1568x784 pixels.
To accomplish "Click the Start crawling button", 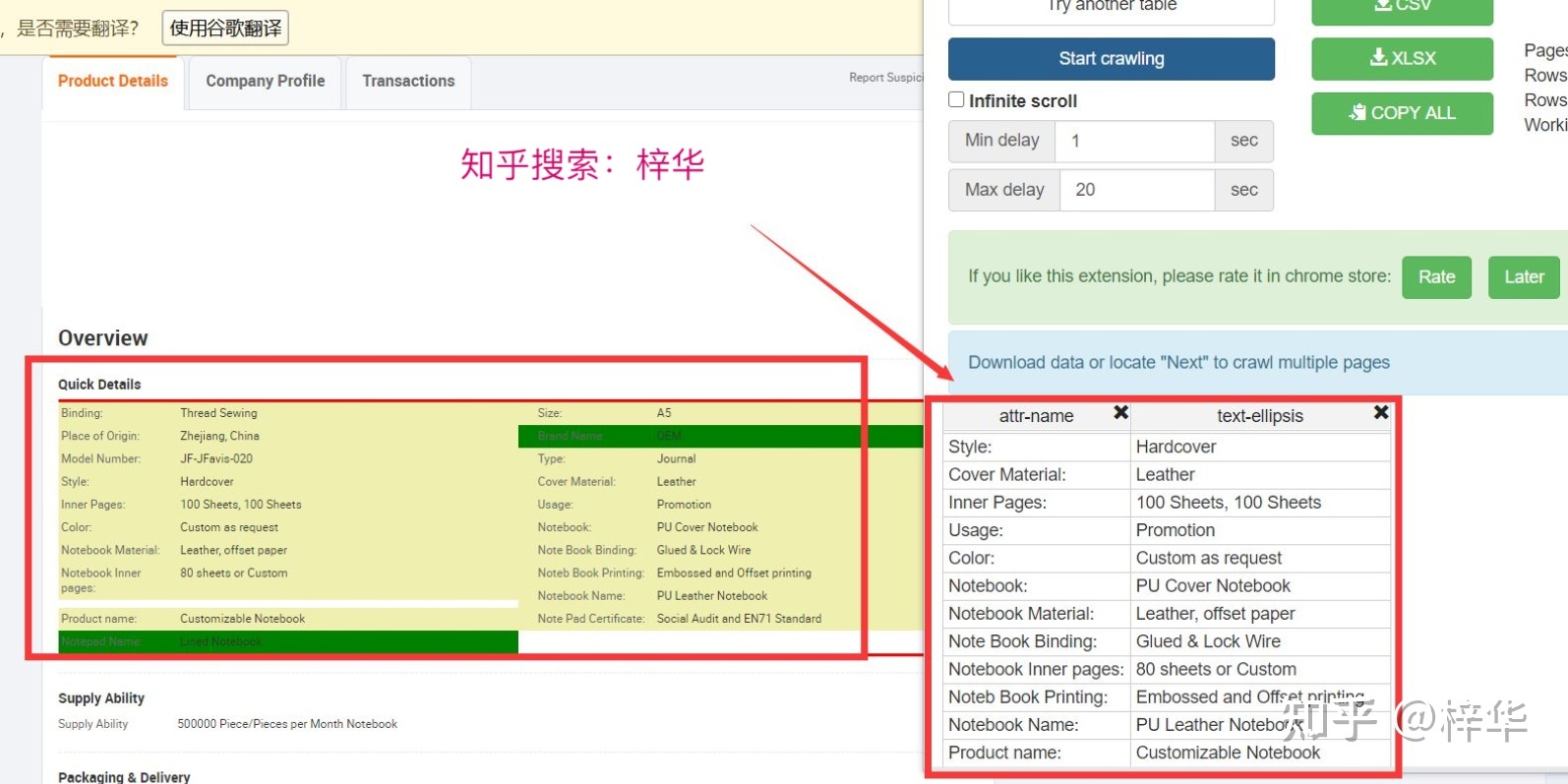I will pyautogui.click(x=1112, y=59).
